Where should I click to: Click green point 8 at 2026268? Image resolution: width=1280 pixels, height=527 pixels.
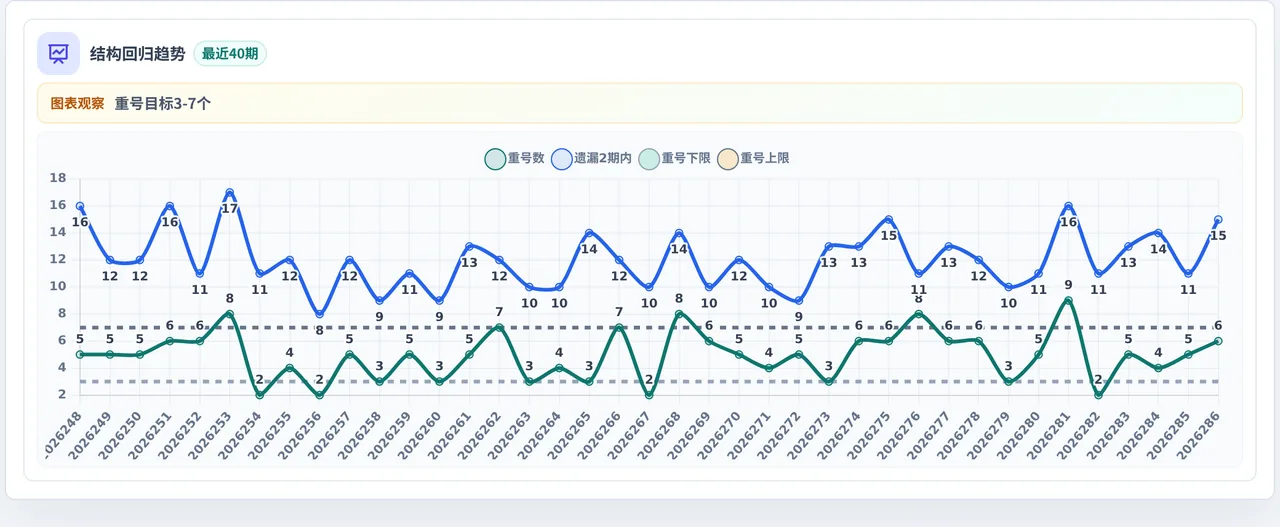pos(679,314)
